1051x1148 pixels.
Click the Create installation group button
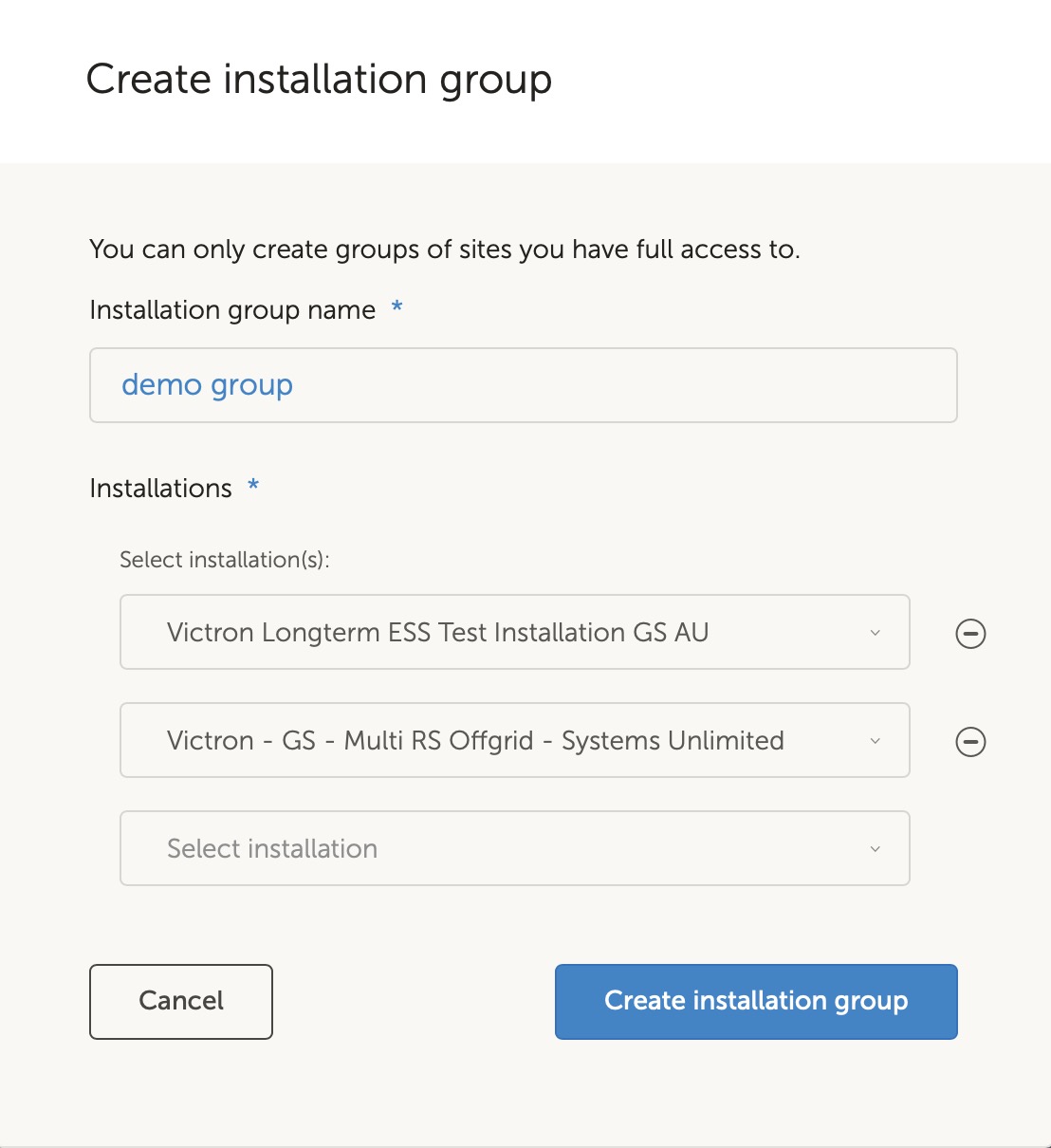(756, 1001)
